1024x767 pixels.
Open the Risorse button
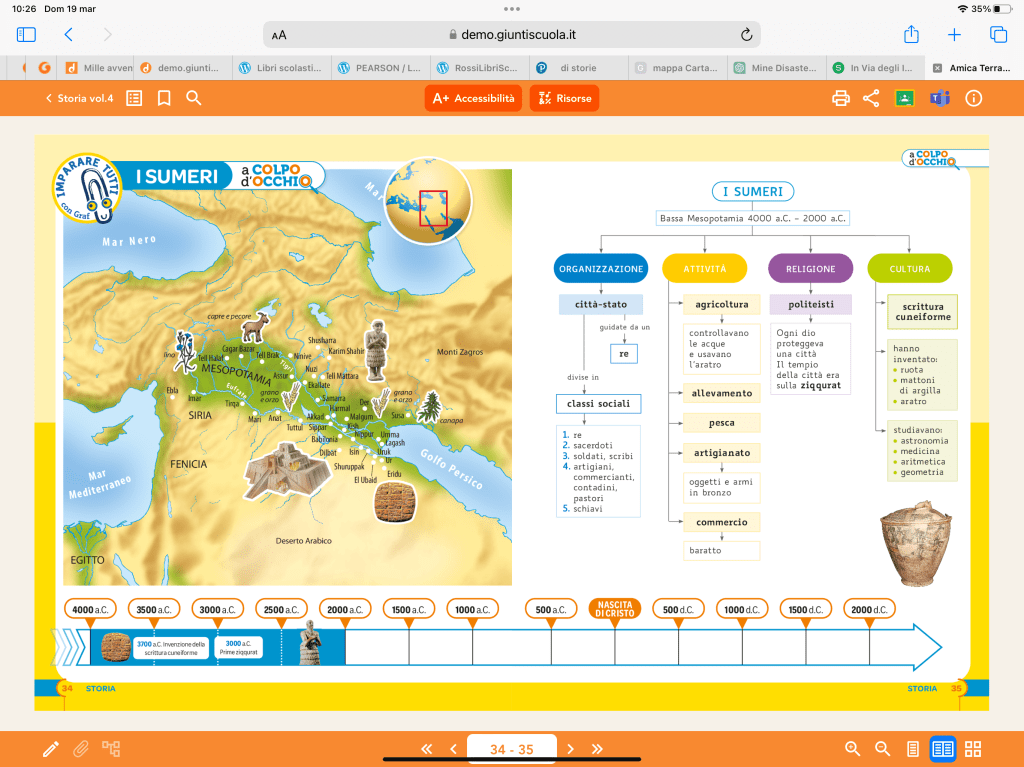coord(564,98)
